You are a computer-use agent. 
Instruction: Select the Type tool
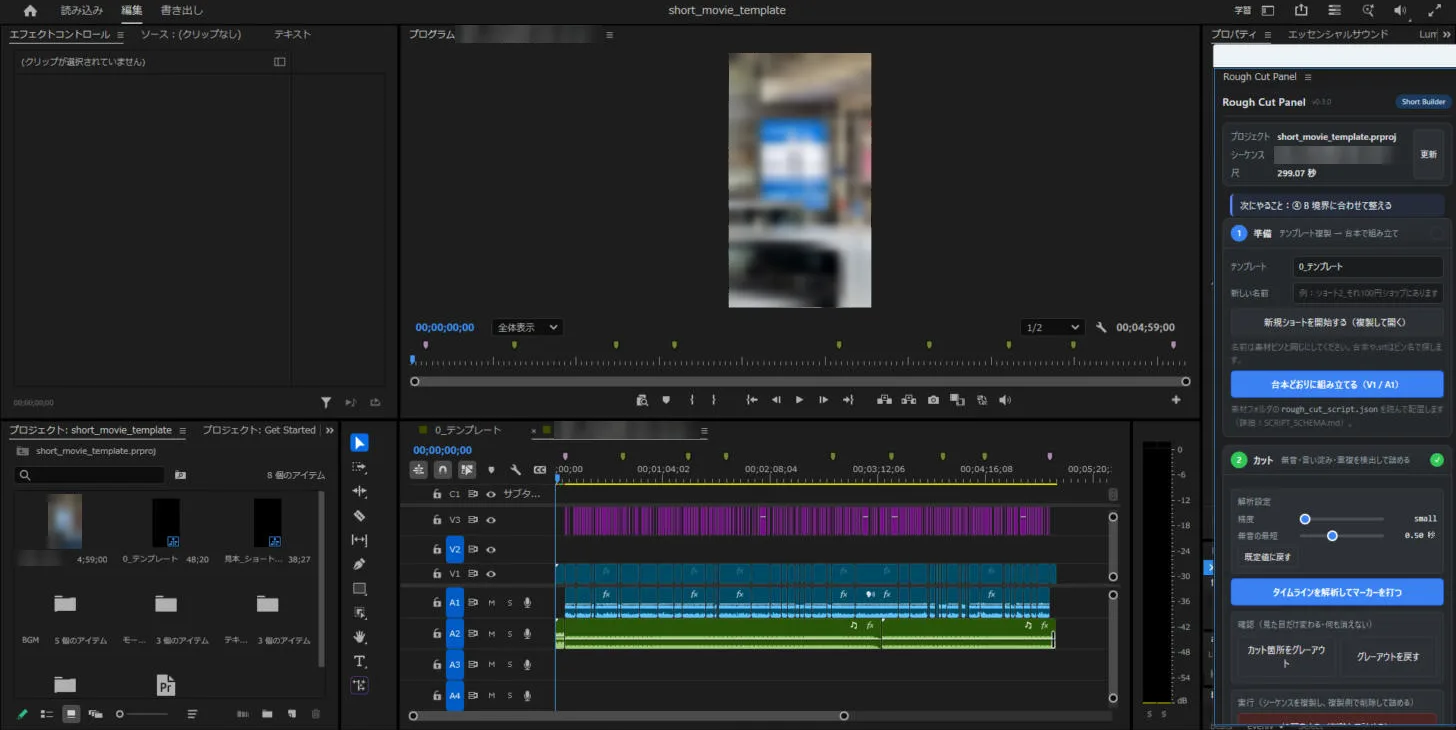tap(360, 661)
